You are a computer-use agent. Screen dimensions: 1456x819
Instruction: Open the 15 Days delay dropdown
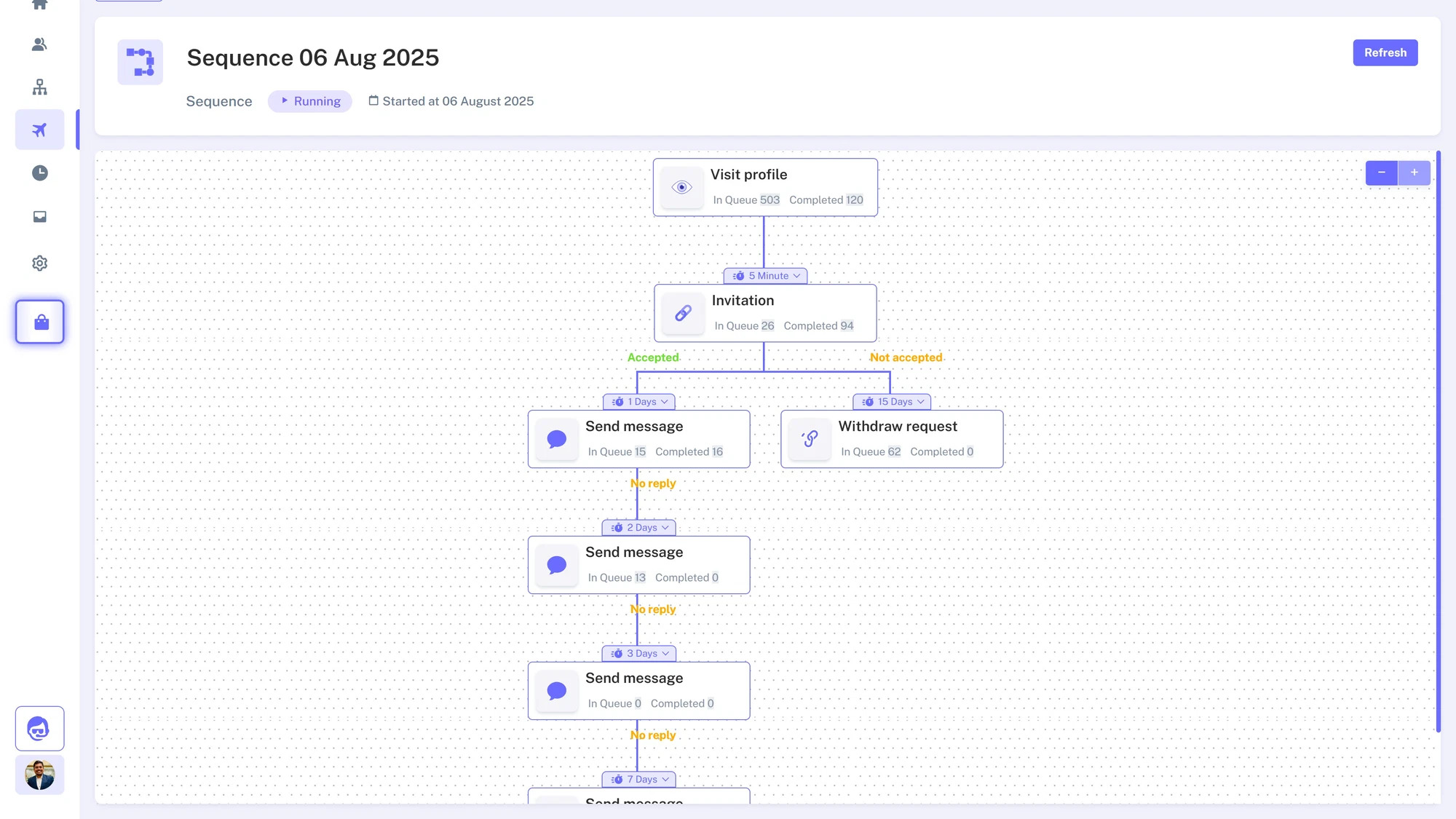(892, 402)
